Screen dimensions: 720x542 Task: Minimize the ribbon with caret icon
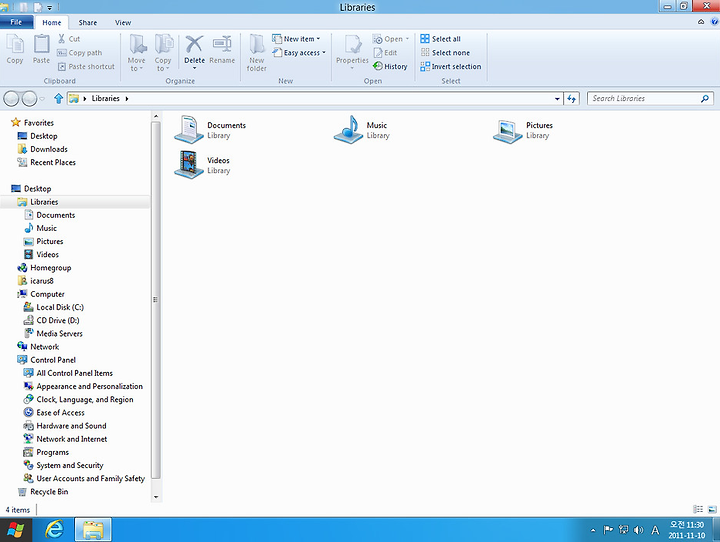point(701,22)
